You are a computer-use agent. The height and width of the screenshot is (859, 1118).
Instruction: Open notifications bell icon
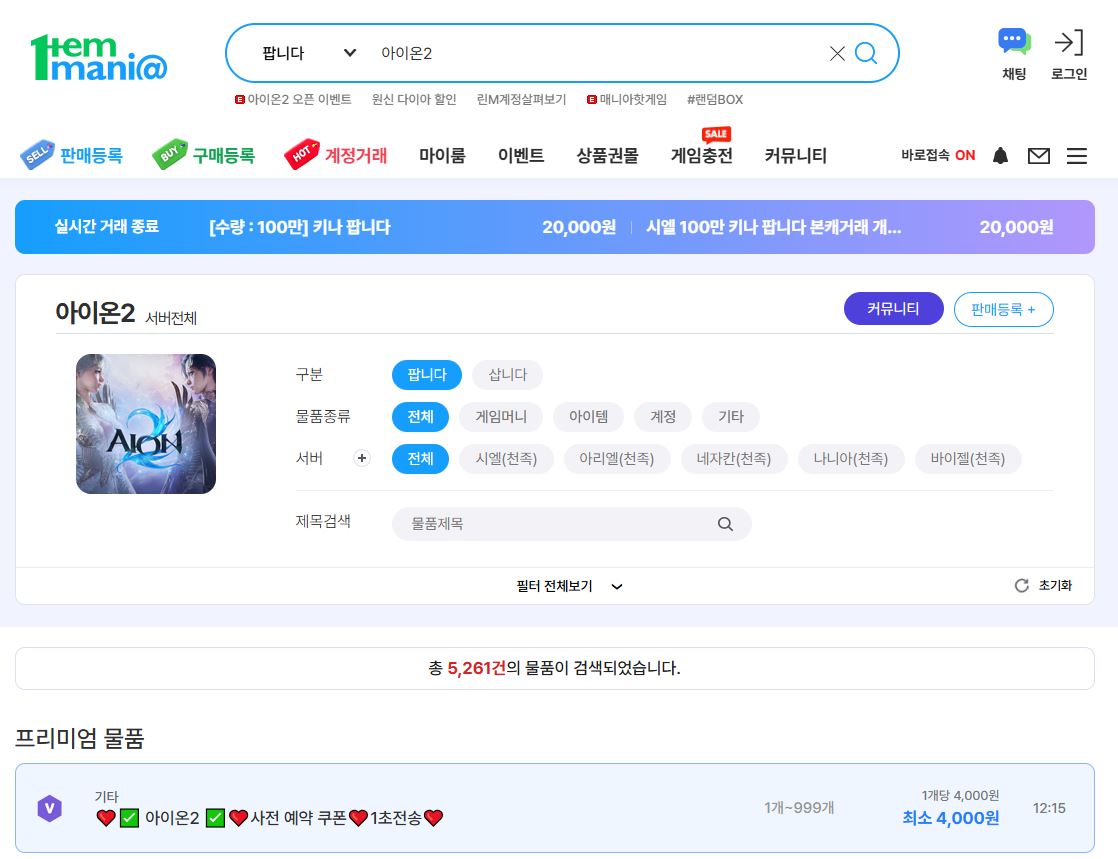click(1000, 155)
